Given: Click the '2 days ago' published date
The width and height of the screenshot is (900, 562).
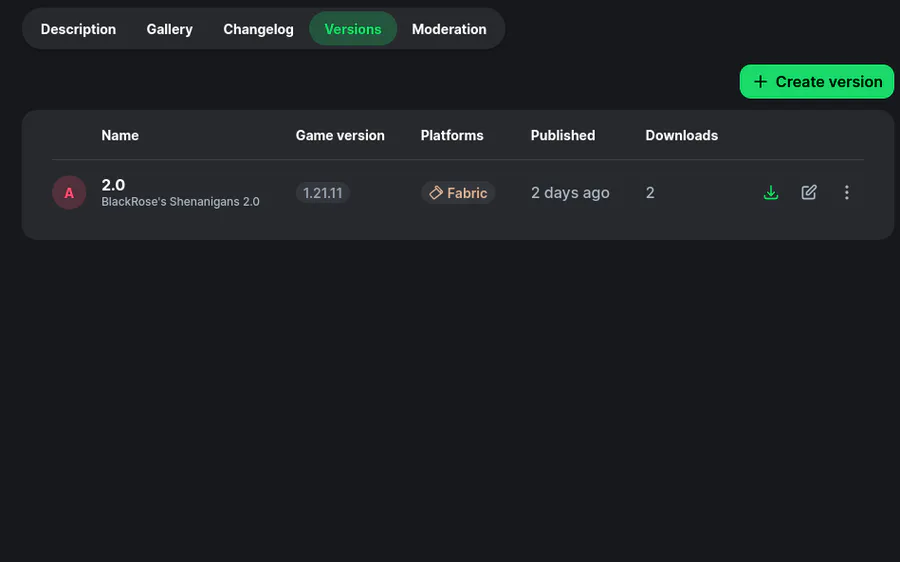Looking at the screenshot, I should pyautogui.click(x=570, y=193).
